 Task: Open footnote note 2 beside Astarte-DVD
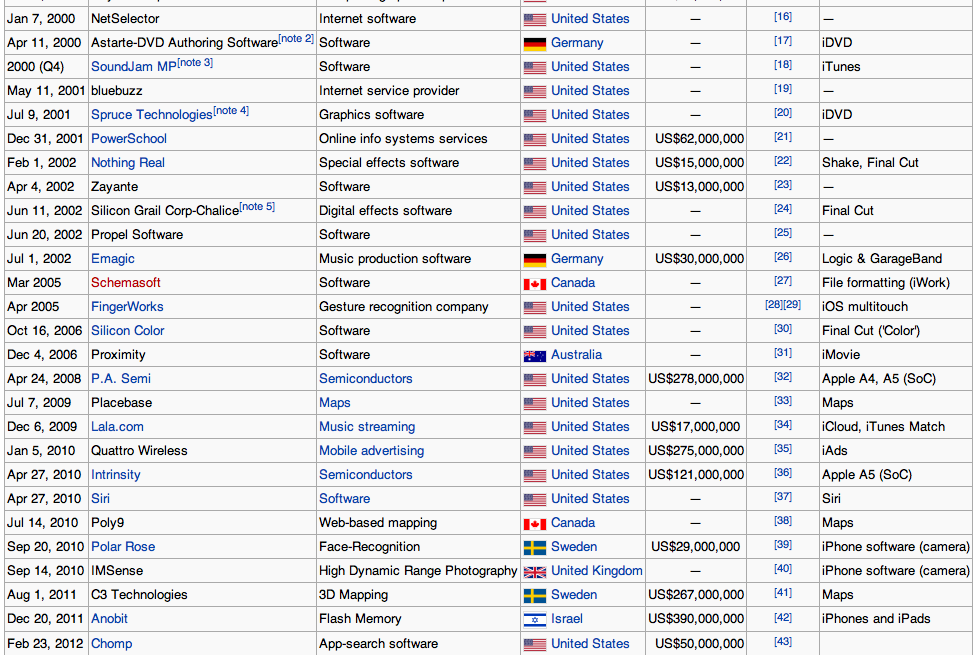tap(296, 39)
